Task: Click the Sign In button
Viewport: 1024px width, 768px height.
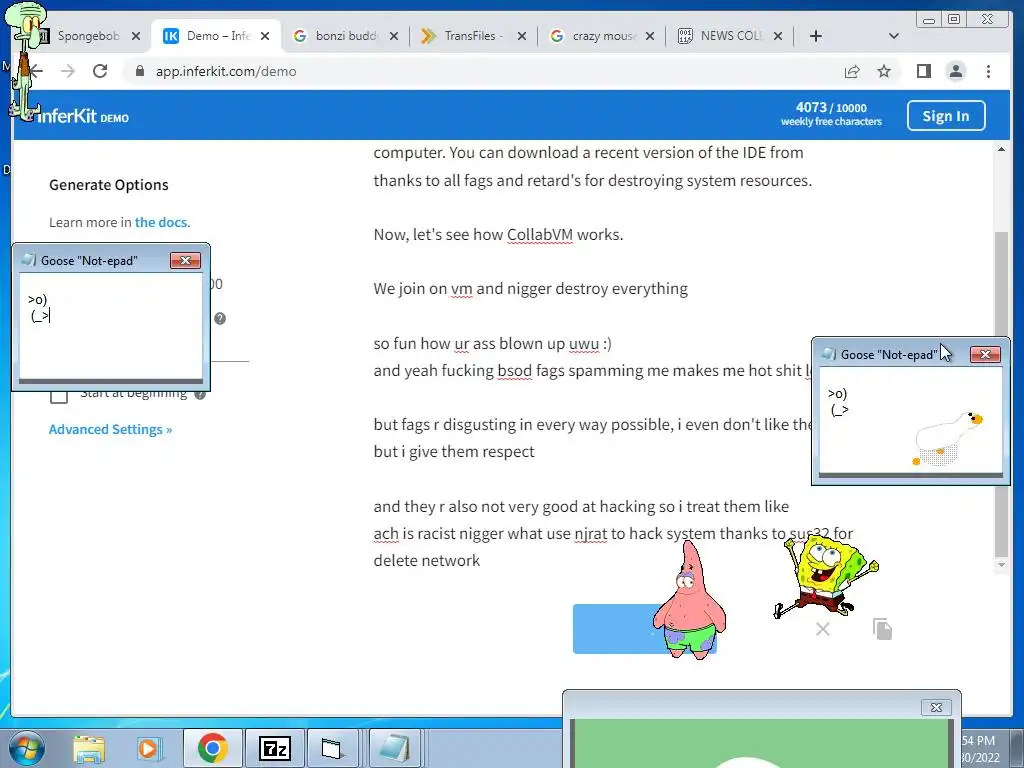Action: pyautogui.click(x=946, y=116)
